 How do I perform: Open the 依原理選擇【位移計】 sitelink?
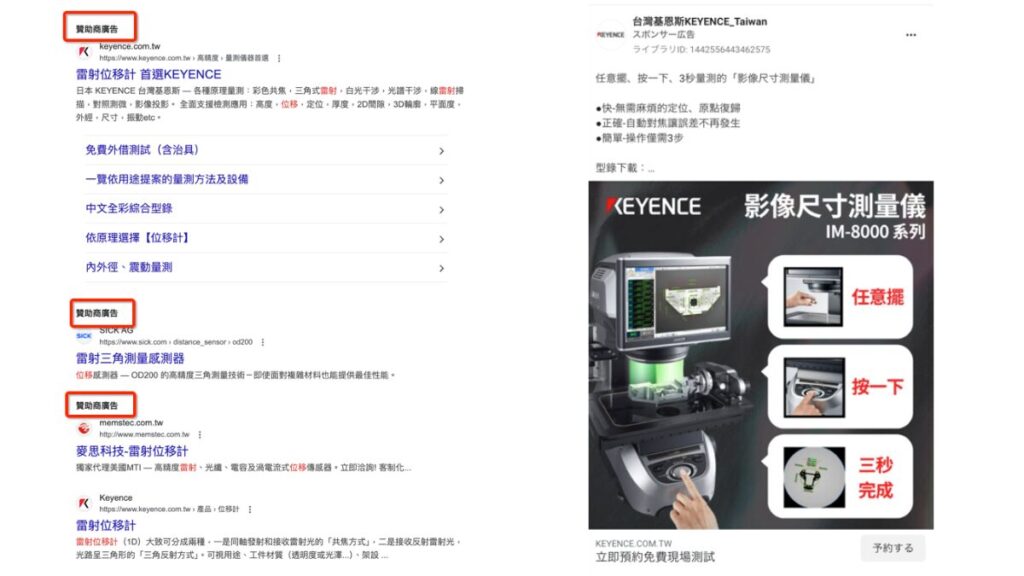[x=137, y=238]
